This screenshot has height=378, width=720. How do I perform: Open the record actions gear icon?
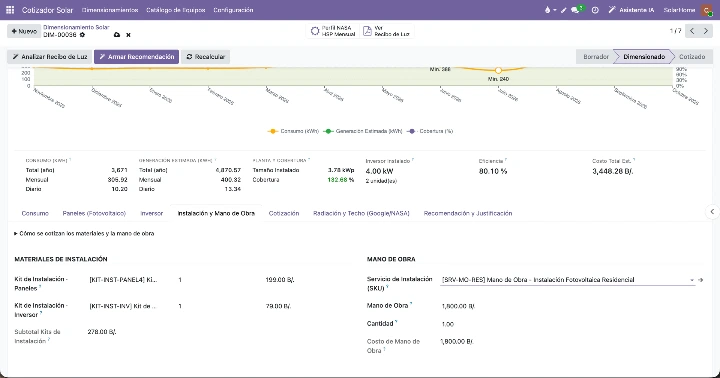(82, 35)
